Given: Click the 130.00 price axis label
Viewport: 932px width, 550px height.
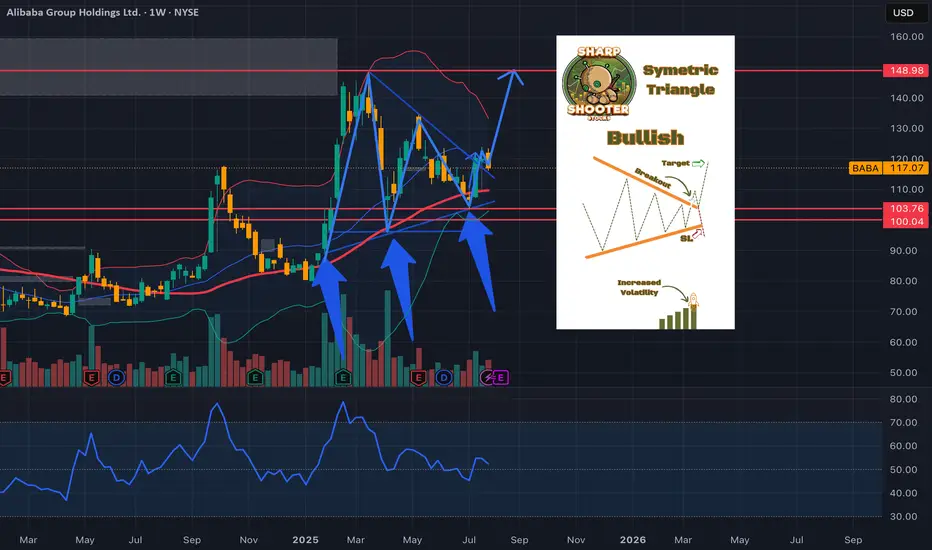Looking at the screenshot, I should point(906,128).
